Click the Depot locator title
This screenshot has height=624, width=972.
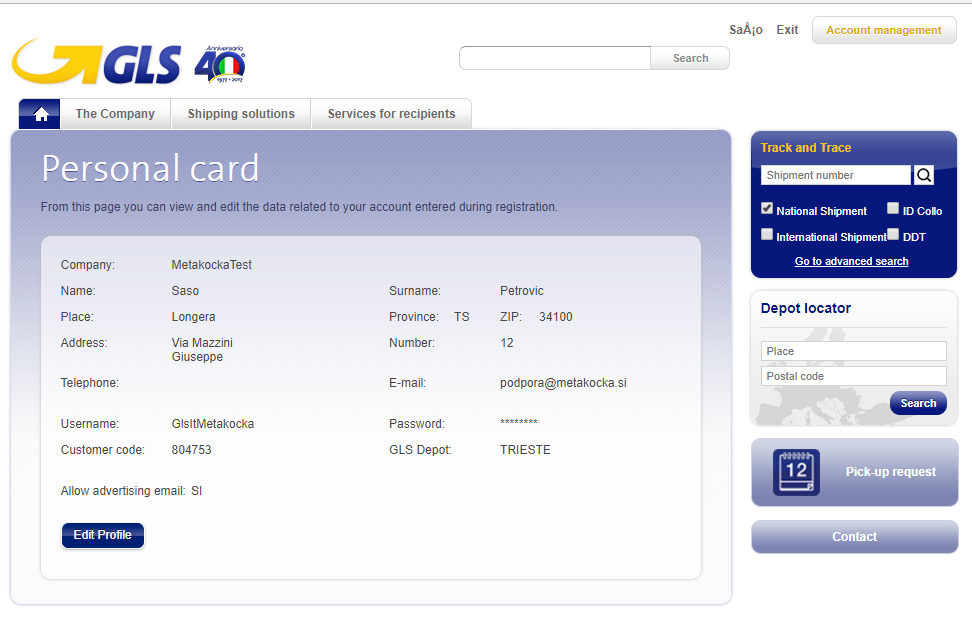[x=806, y=308]
